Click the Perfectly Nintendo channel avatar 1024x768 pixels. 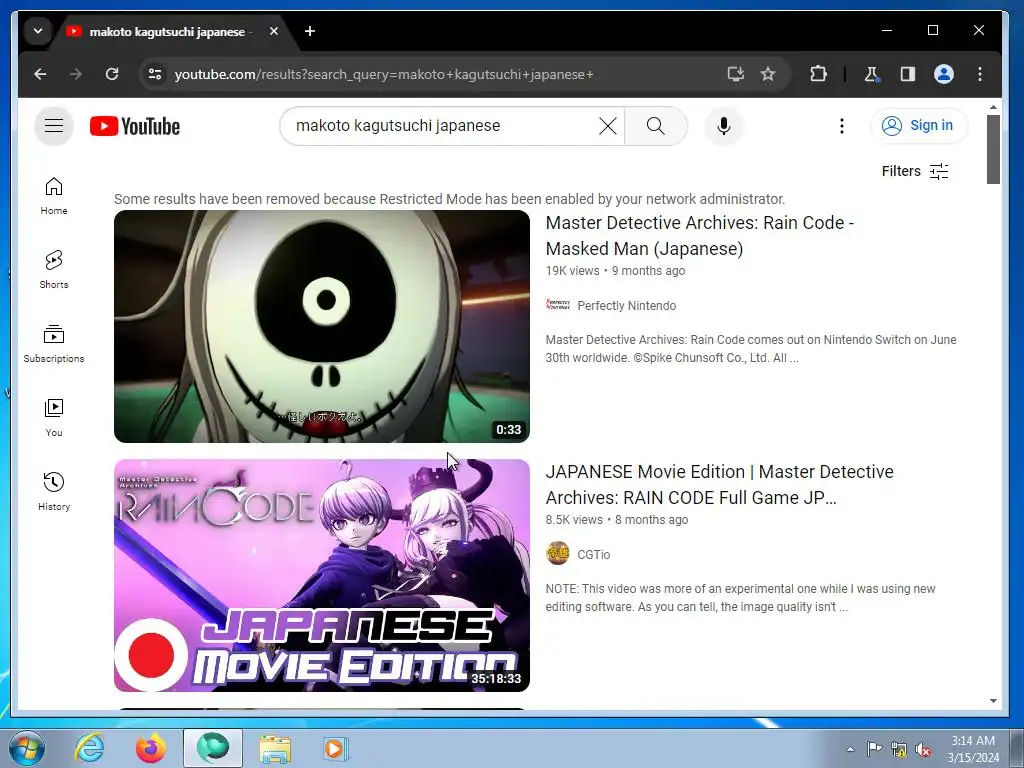pos(558,305)
